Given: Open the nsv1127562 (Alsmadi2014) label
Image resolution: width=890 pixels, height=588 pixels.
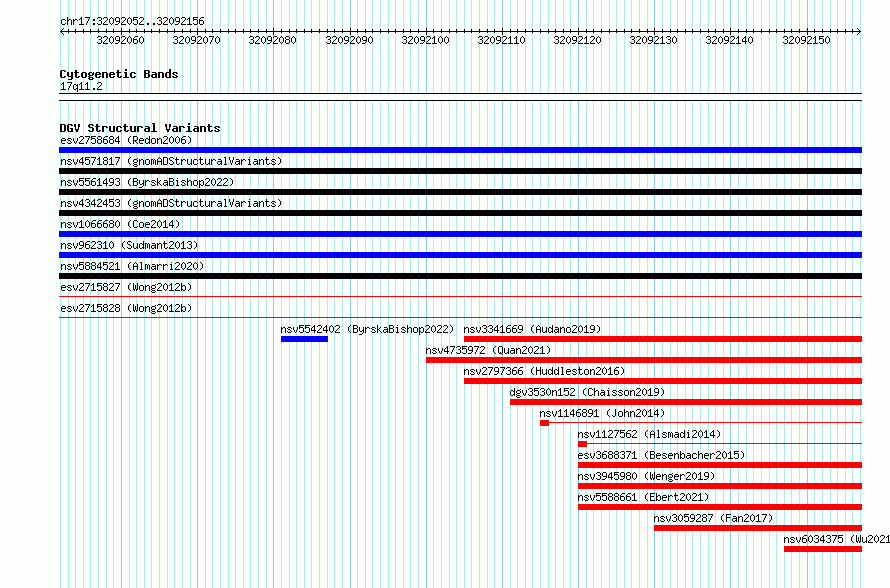Looking at the screenshot, I should 649,434.
